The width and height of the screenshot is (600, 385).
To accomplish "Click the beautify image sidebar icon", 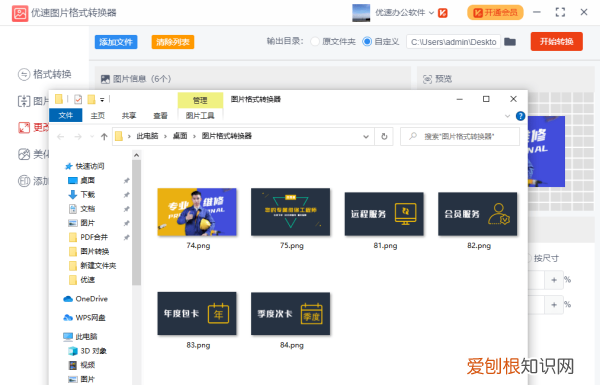I will 24,154.
